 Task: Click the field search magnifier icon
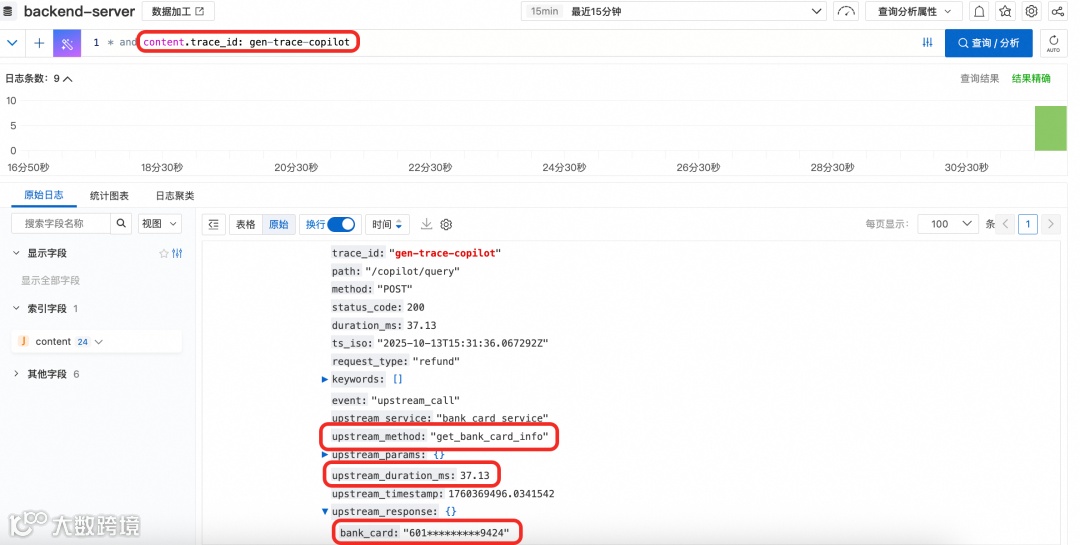tap(121, 223)
